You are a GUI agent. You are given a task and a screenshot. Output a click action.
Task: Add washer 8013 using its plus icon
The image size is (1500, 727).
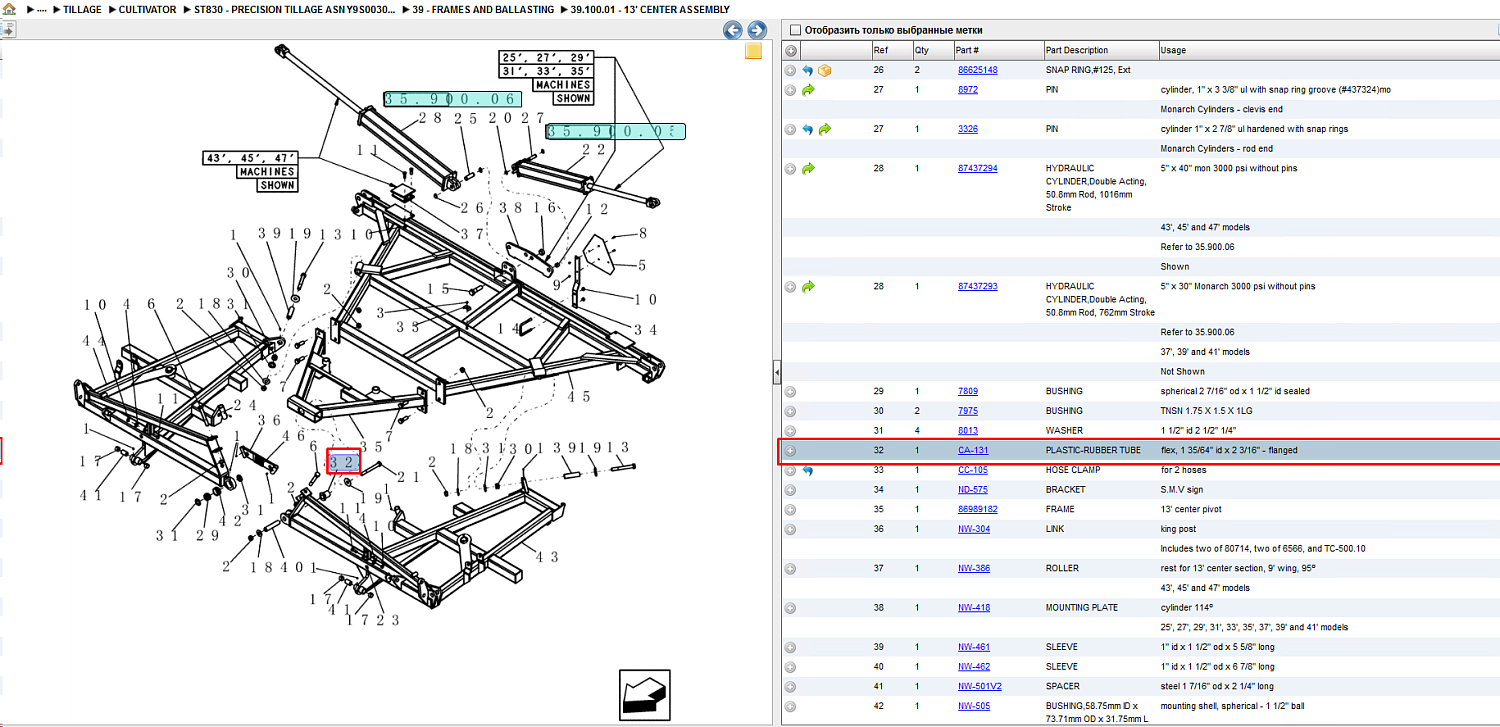(790, 431)
